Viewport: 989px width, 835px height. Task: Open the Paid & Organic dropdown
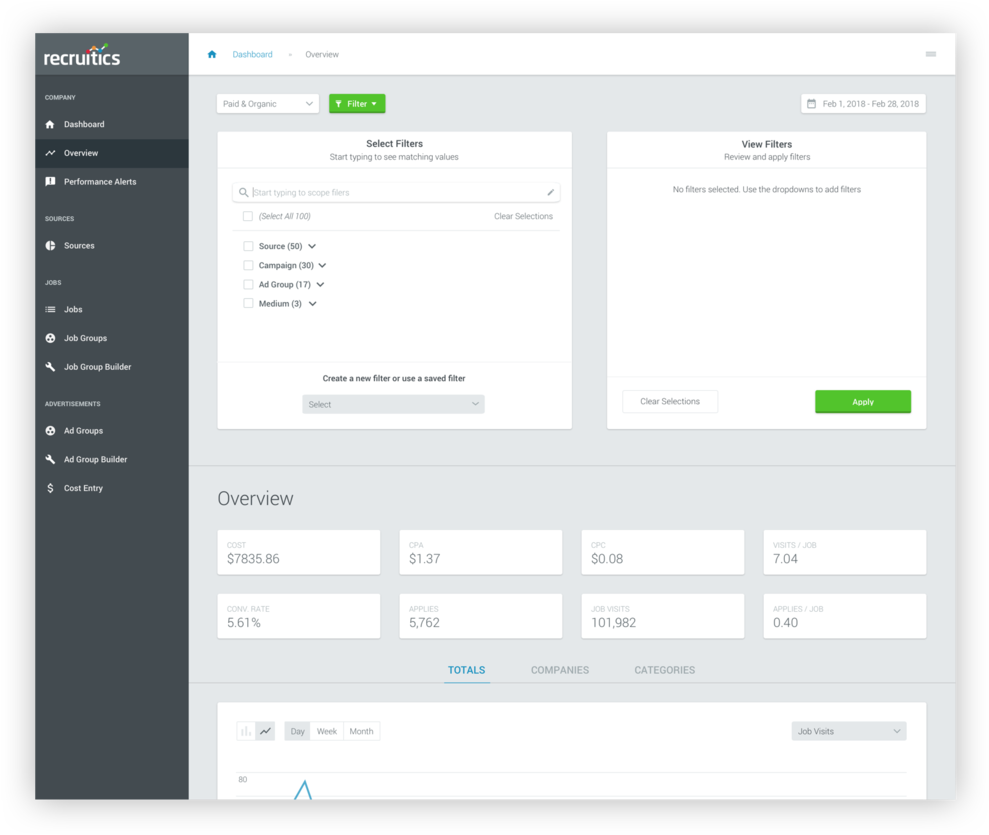pos(267,104)
